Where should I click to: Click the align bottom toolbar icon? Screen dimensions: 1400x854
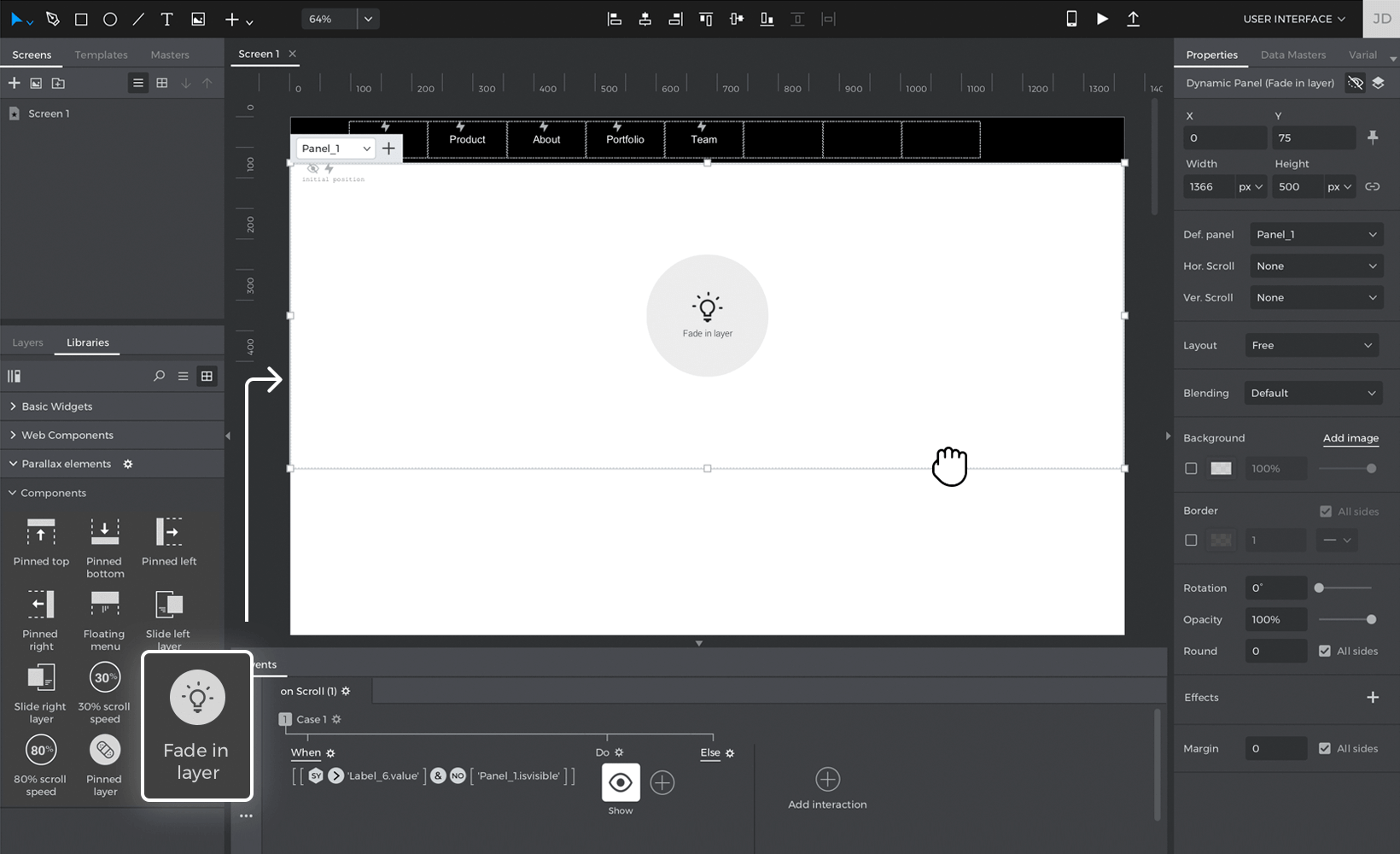767,19
